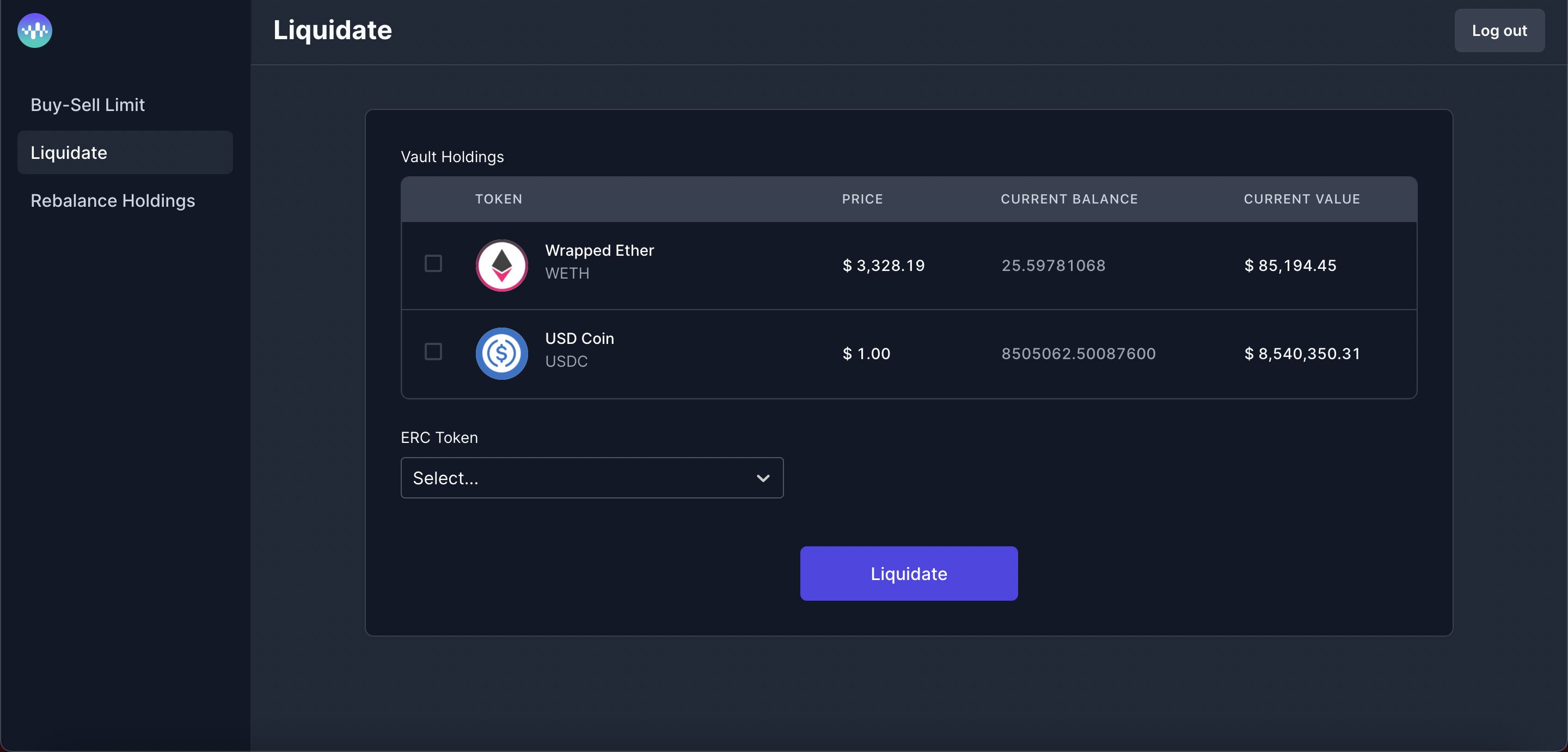Click the Wrapped Ether token icon

[x=501, y=266]
